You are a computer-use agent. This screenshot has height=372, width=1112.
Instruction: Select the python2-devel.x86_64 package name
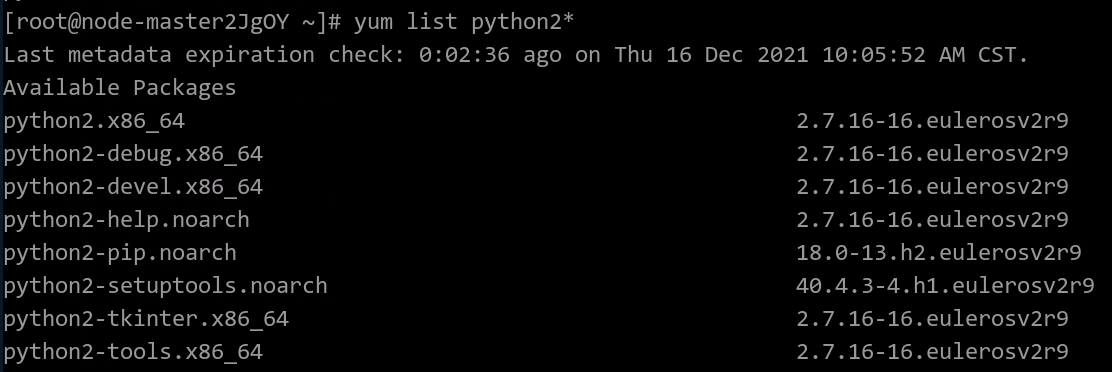pyautogui.click(x=133, y=187)
